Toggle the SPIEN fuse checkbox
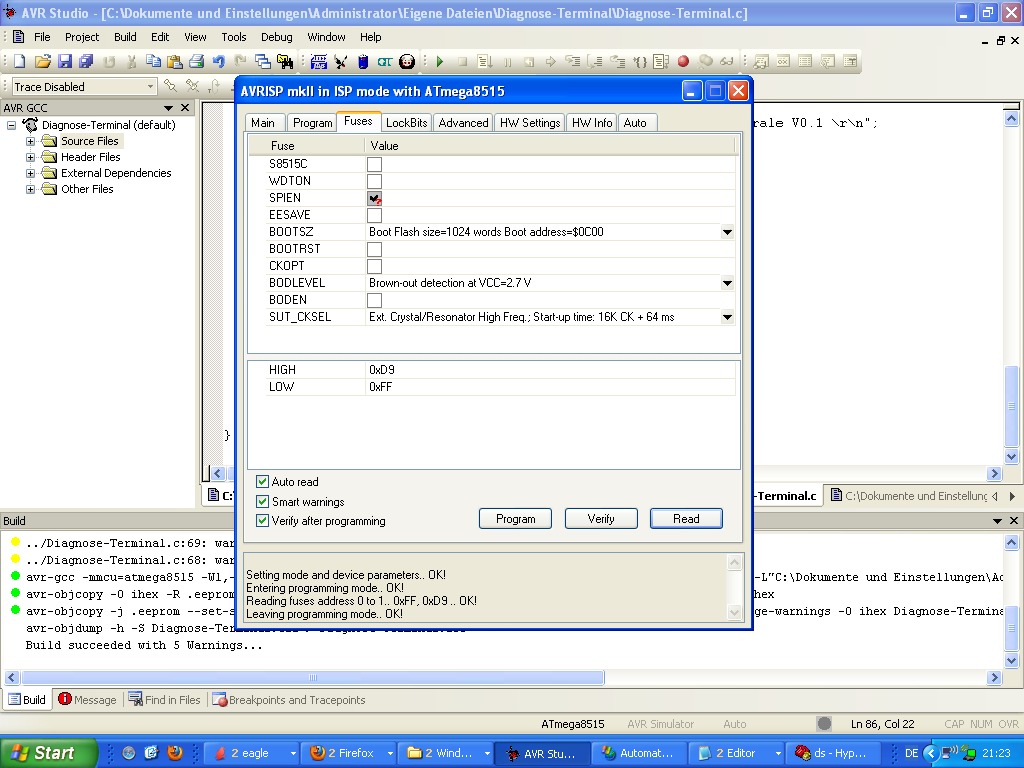 374,198
